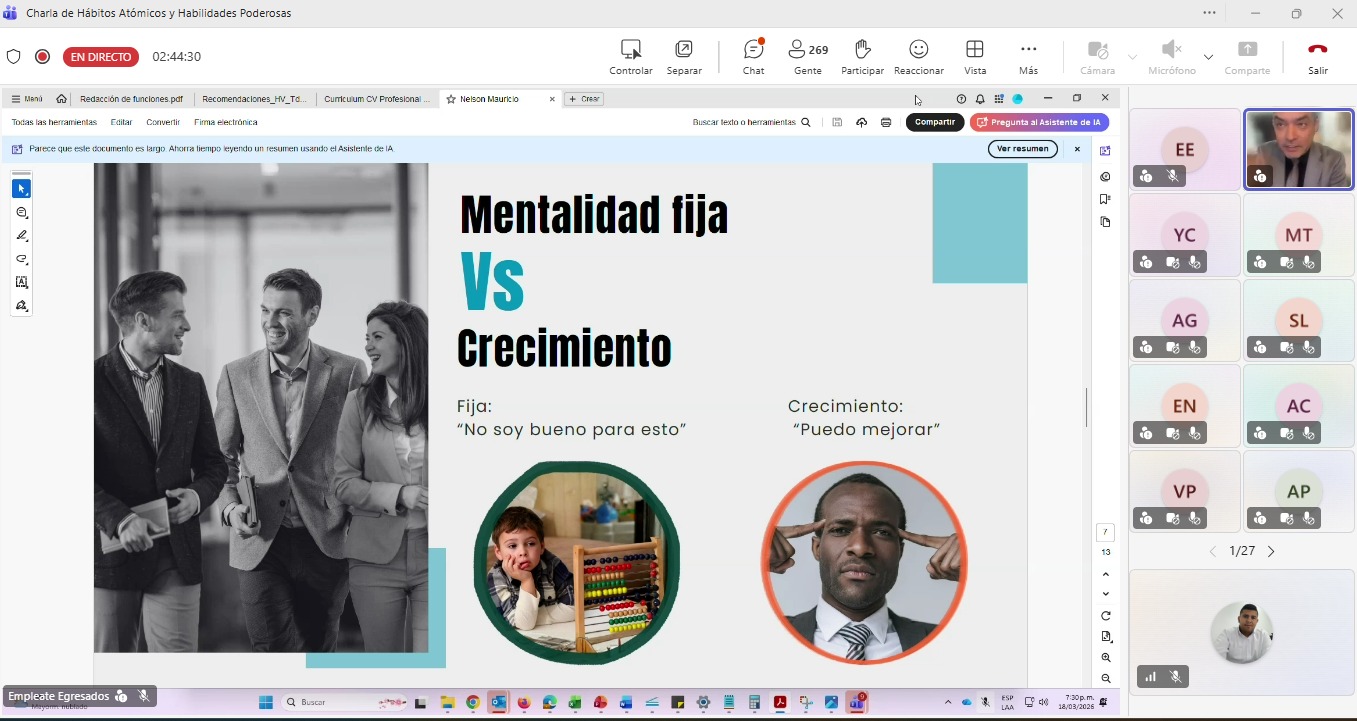1357x721 pixels.
Task: Change layout using the Vista icon
Action: [974, 56]
